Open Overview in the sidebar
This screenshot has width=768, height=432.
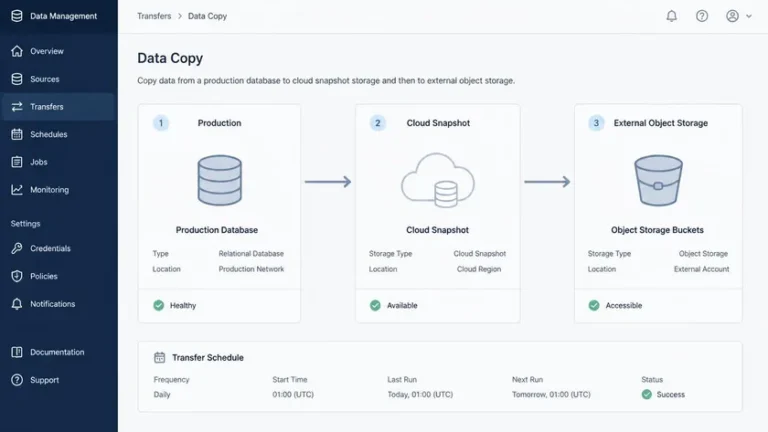click(58, 51)
